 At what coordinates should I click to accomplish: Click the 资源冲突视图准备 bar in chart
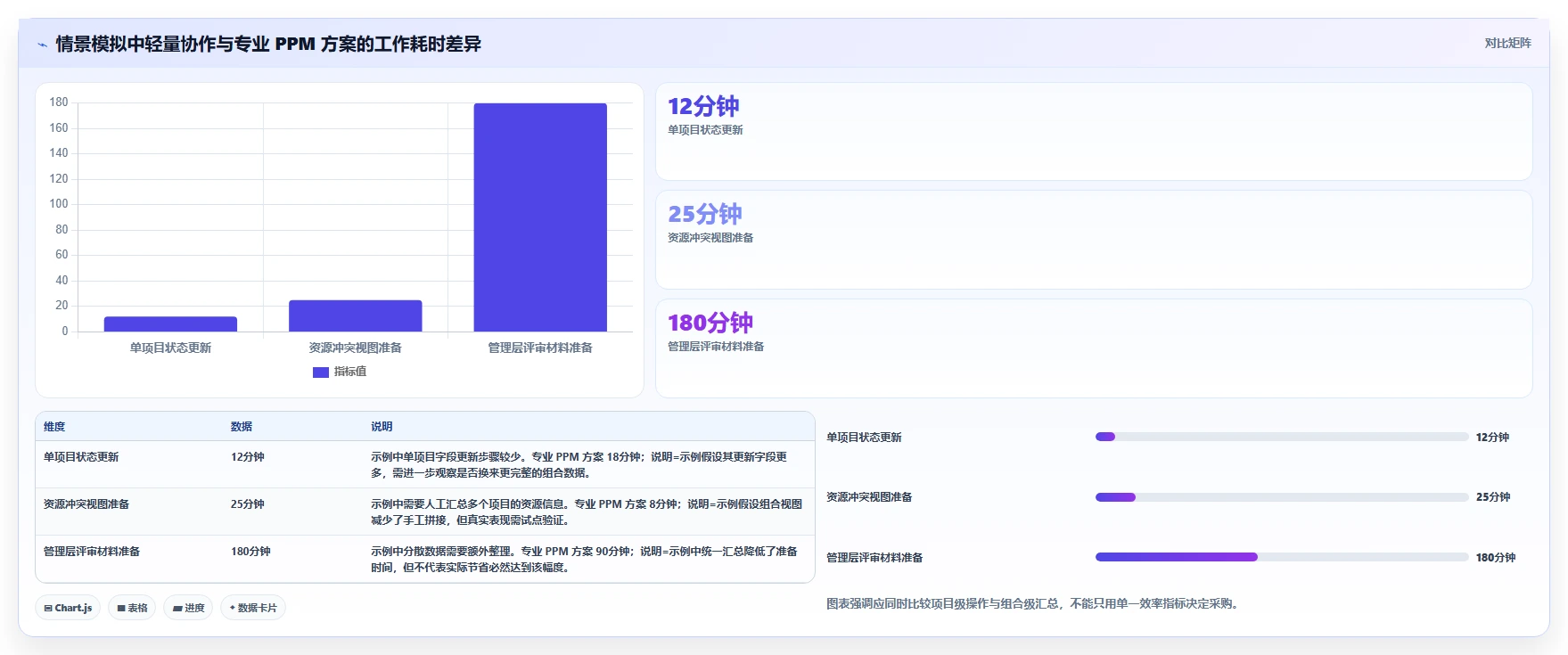point(355,315)
